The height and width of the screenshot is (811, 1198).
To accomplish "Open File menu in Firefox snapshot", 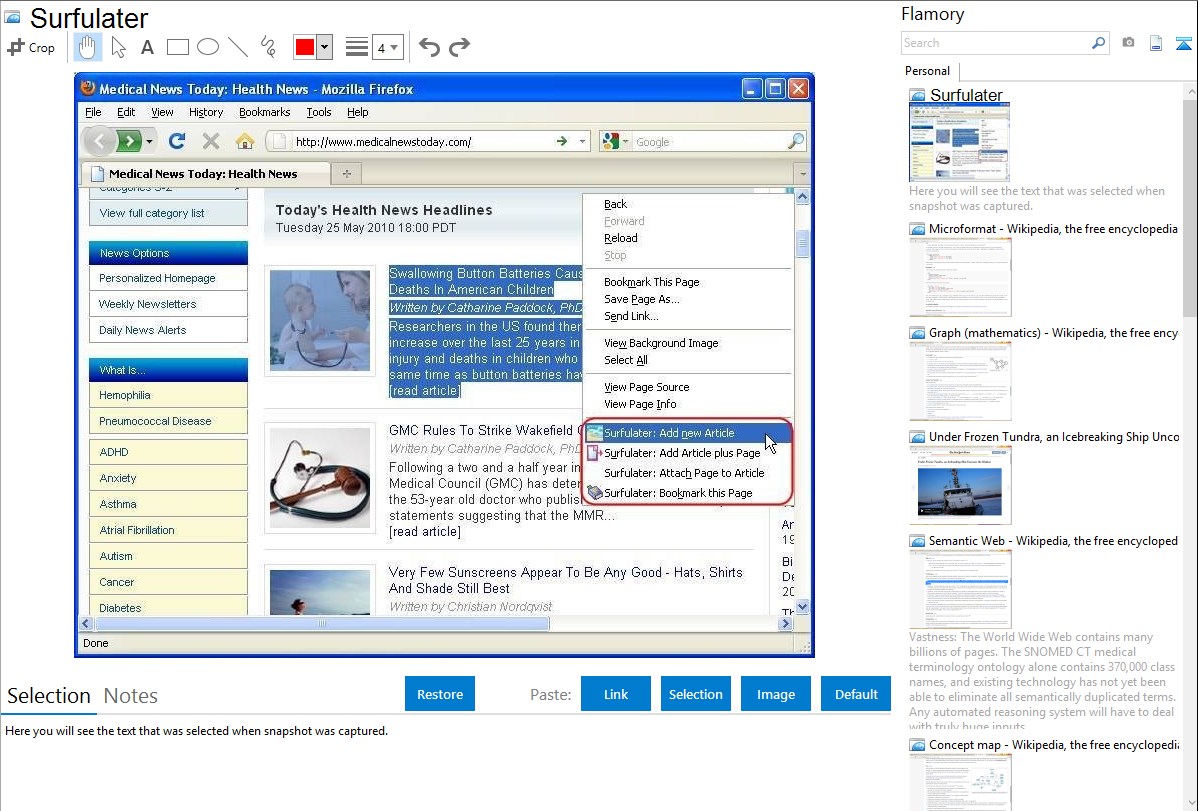I will click(x=93, y=112).
